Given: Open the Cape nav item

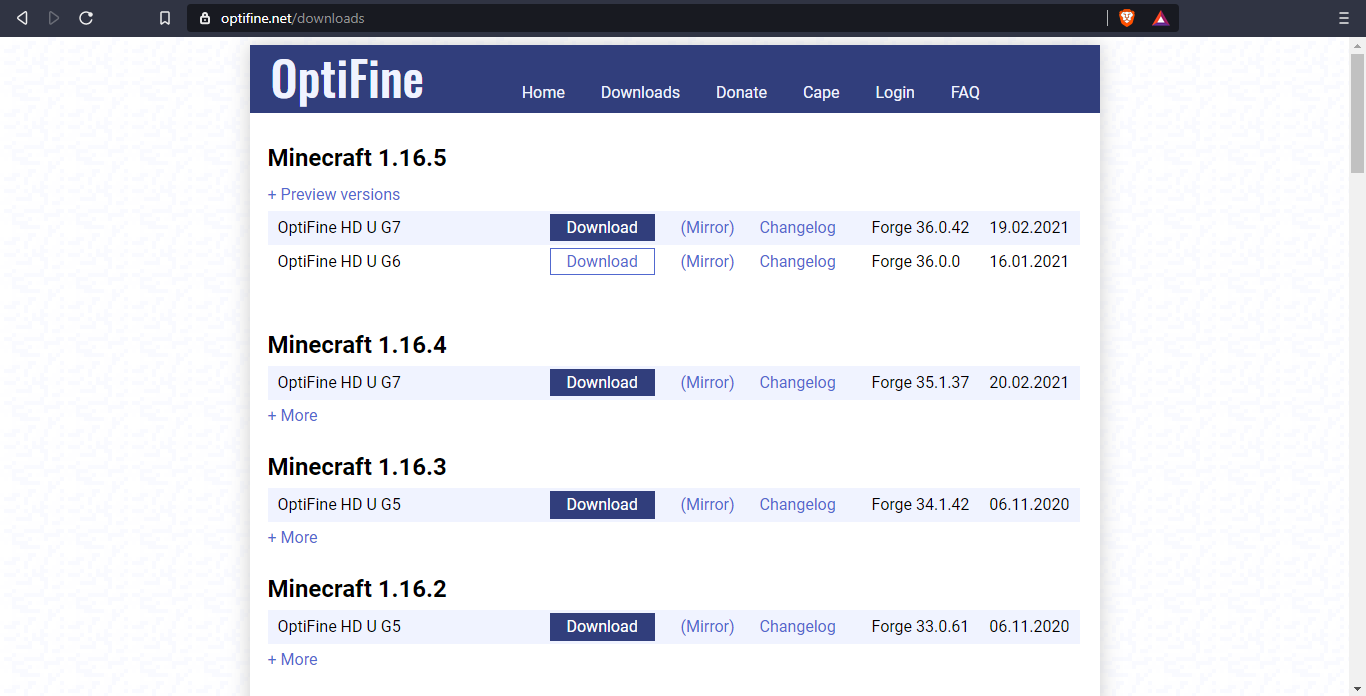Looking at the screenshot, I should click(x=821, y=92).
